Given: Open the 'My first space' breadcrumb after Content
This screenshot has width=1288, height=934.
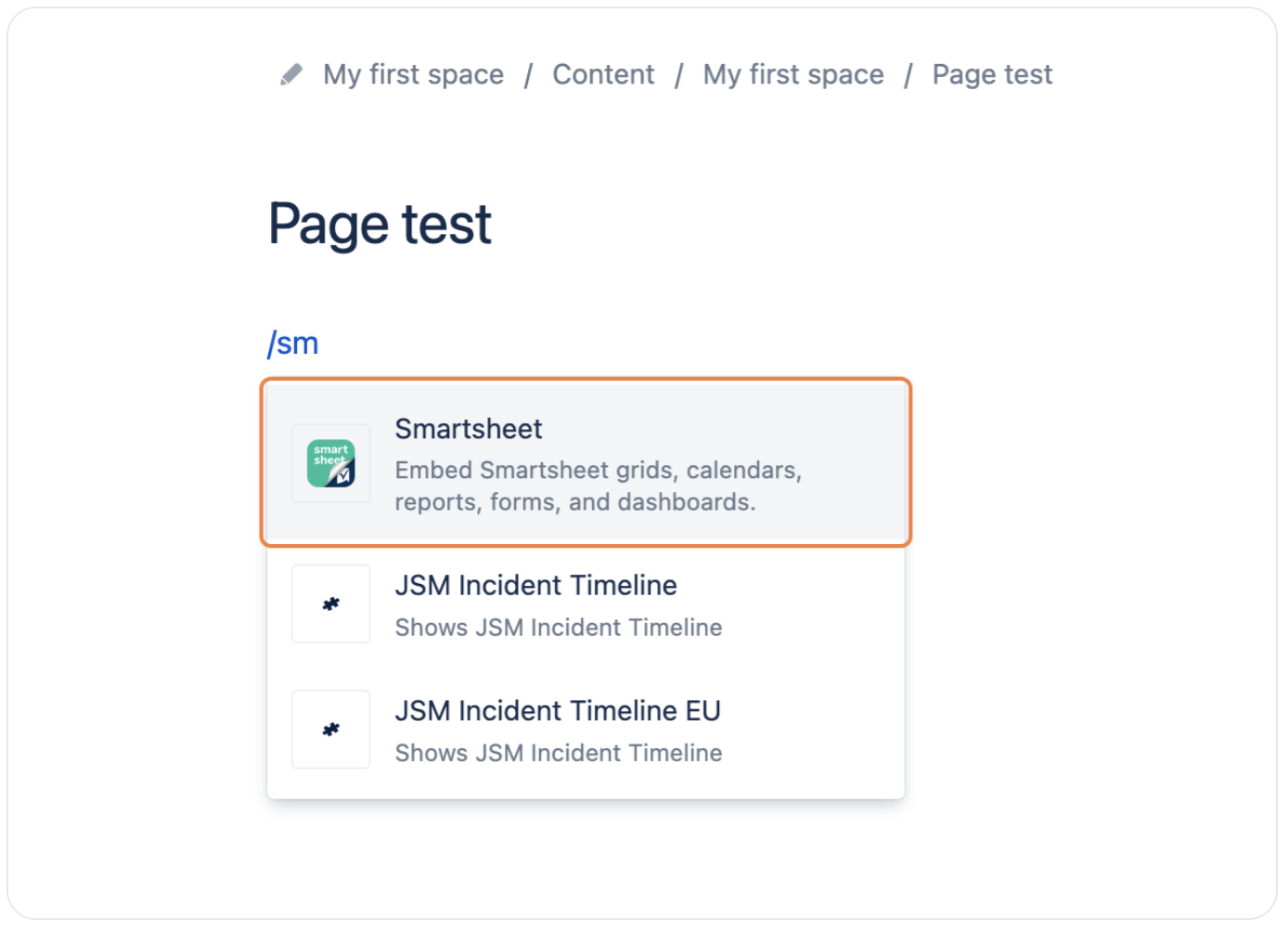Looking at the screenshot, I should (x=793, y=74).
